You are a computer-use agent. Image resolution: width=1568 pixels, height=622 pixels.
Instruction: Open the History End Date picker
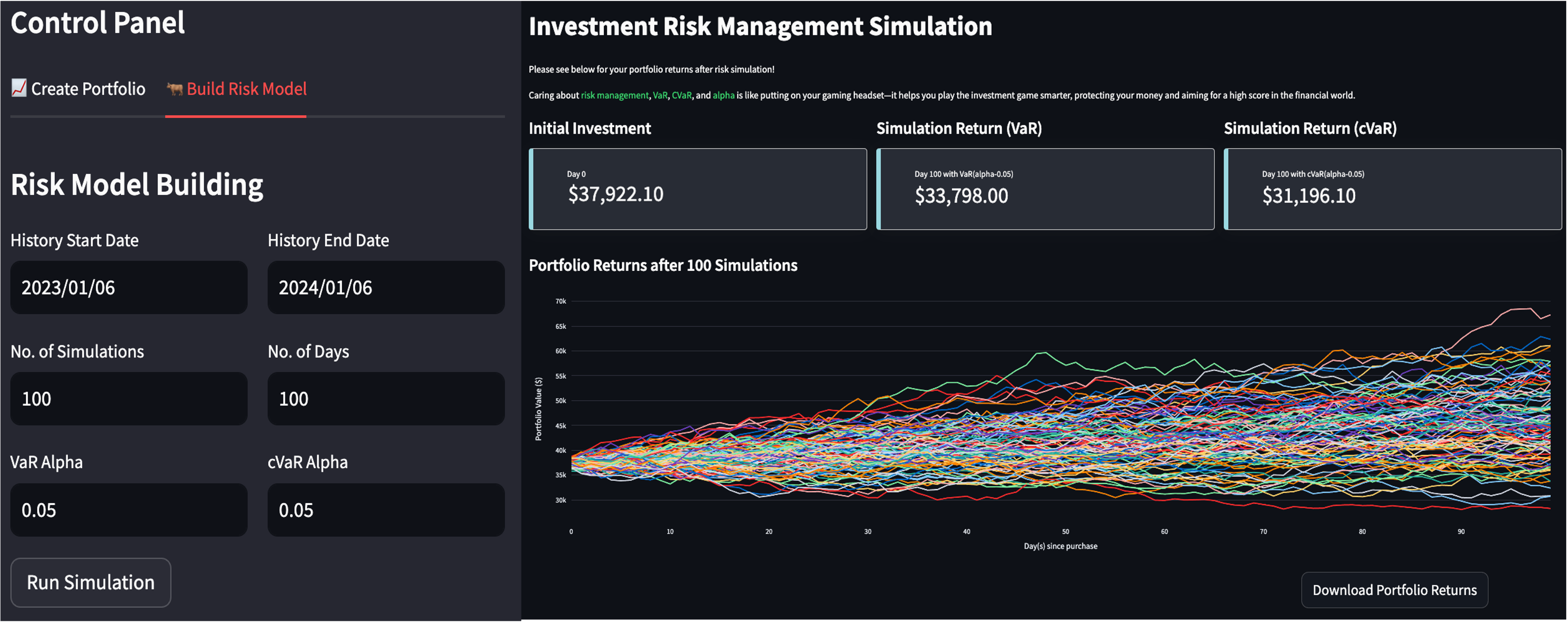click(386, 287)
